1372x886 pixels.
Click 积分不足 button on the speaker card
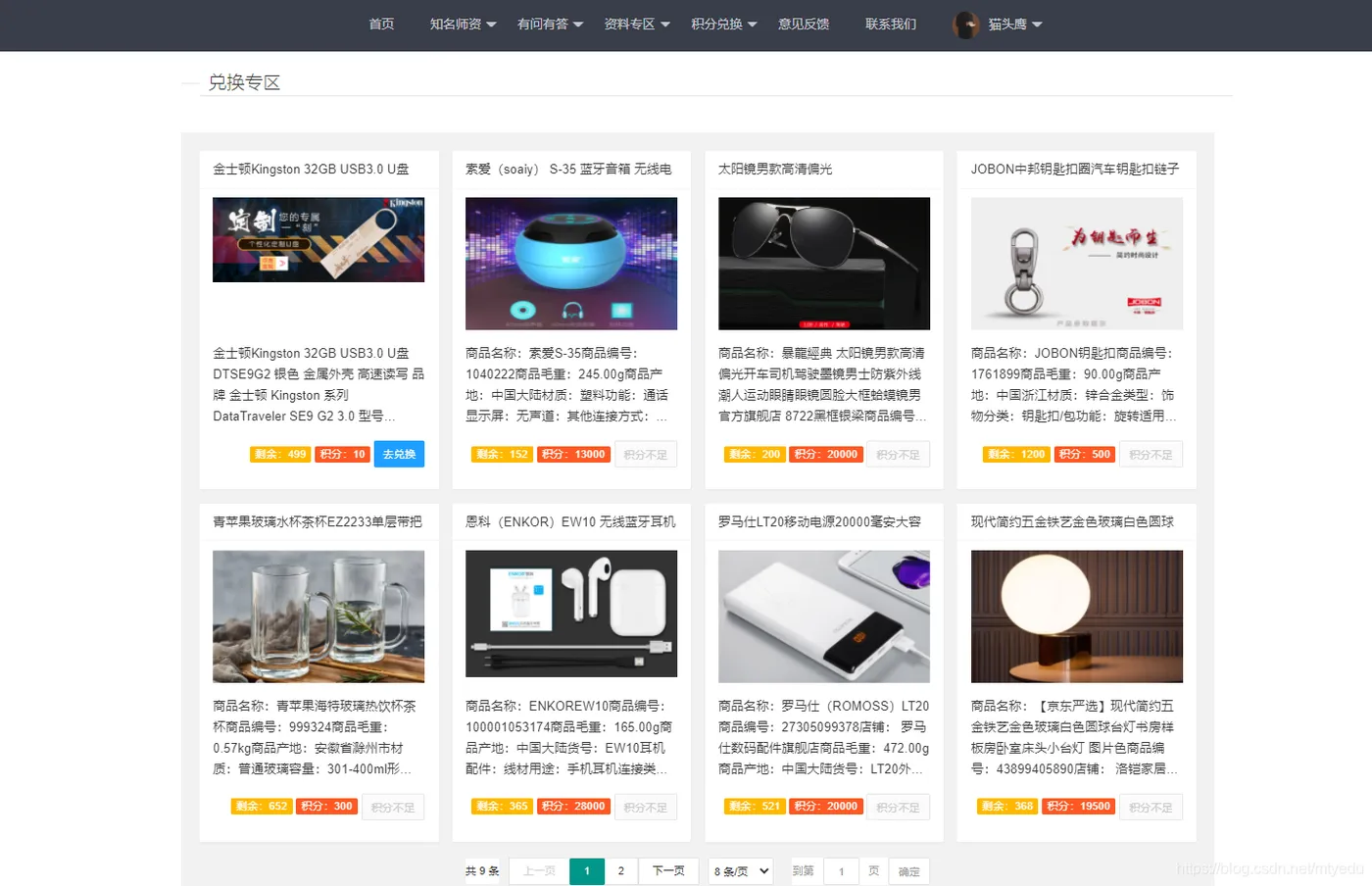point(646,455)
